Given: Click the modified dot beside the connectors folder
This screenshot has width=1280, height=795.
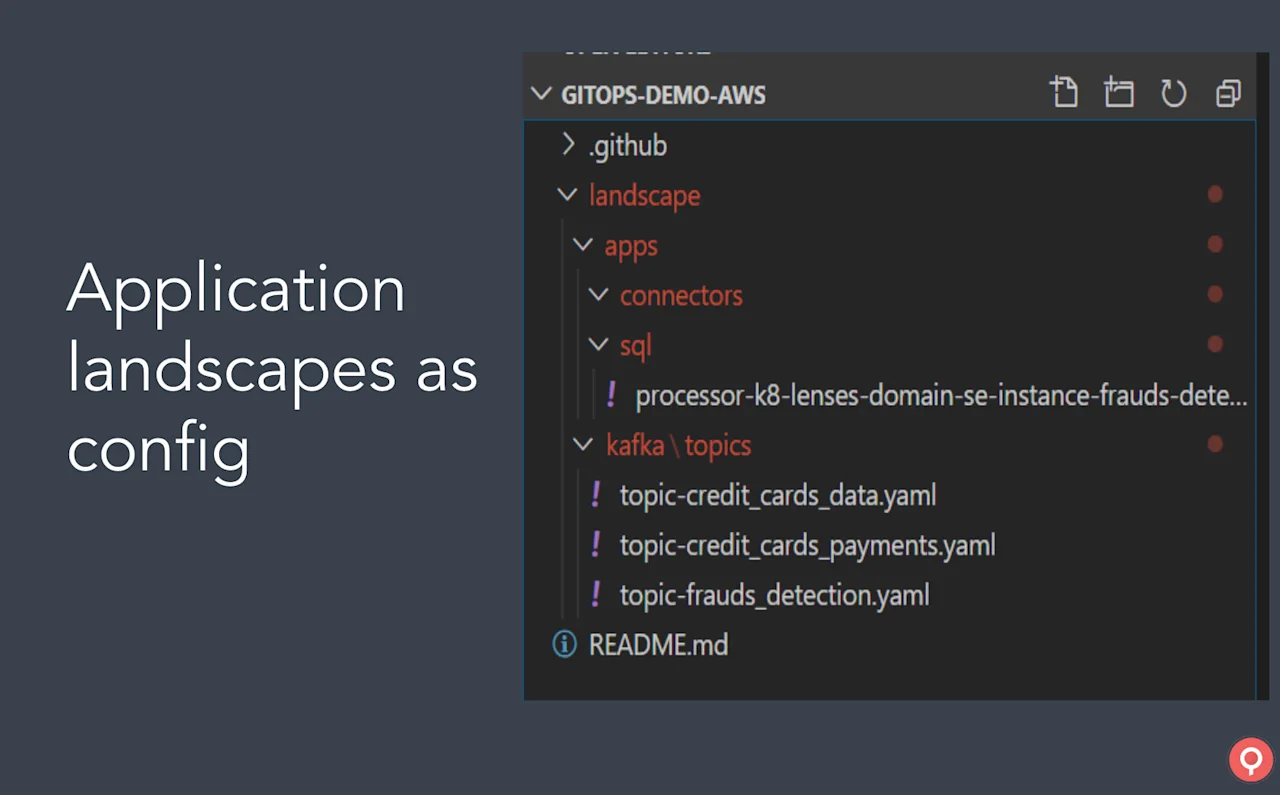Looking at the screenshot, I should (1215, 294).
